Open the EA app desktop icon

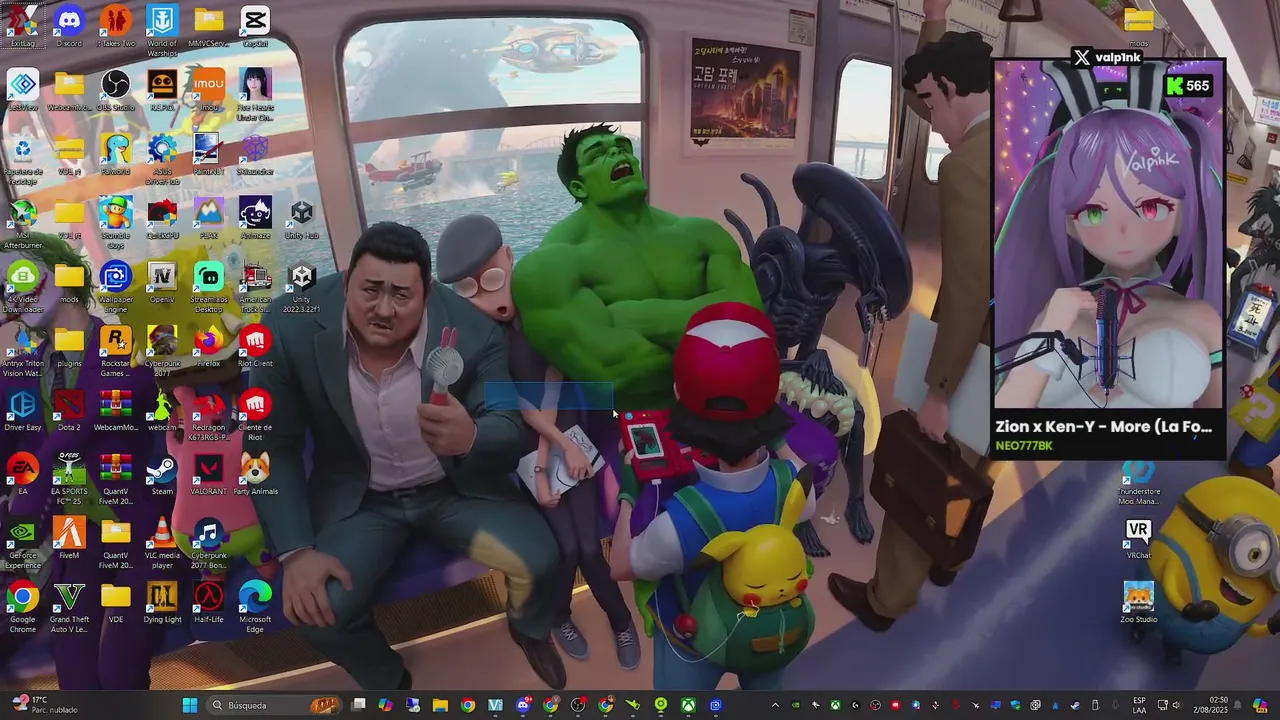click(x=22, y=474)
